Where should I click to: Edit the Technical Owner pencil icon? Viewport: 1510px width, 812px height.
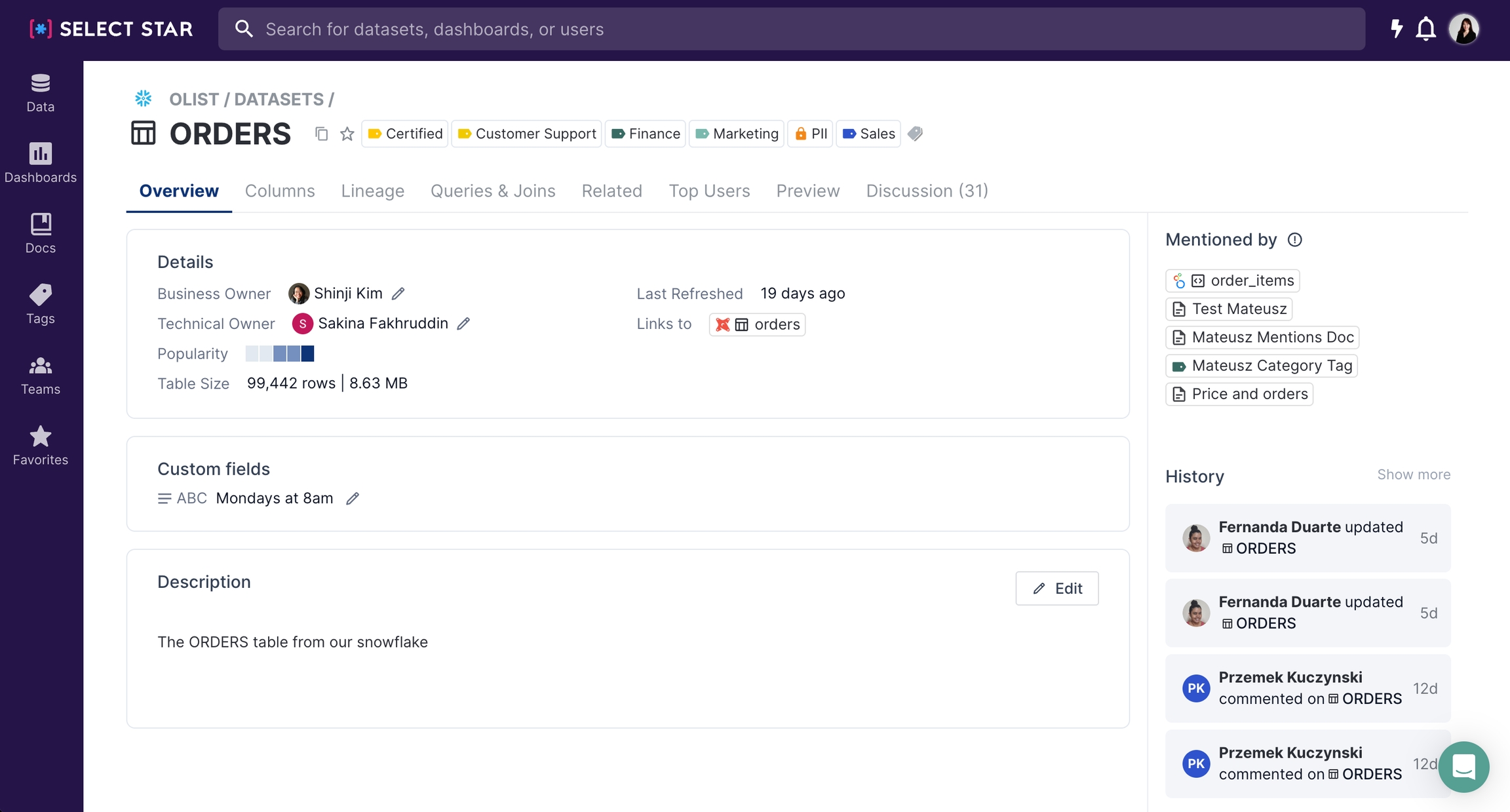(464, 324)
